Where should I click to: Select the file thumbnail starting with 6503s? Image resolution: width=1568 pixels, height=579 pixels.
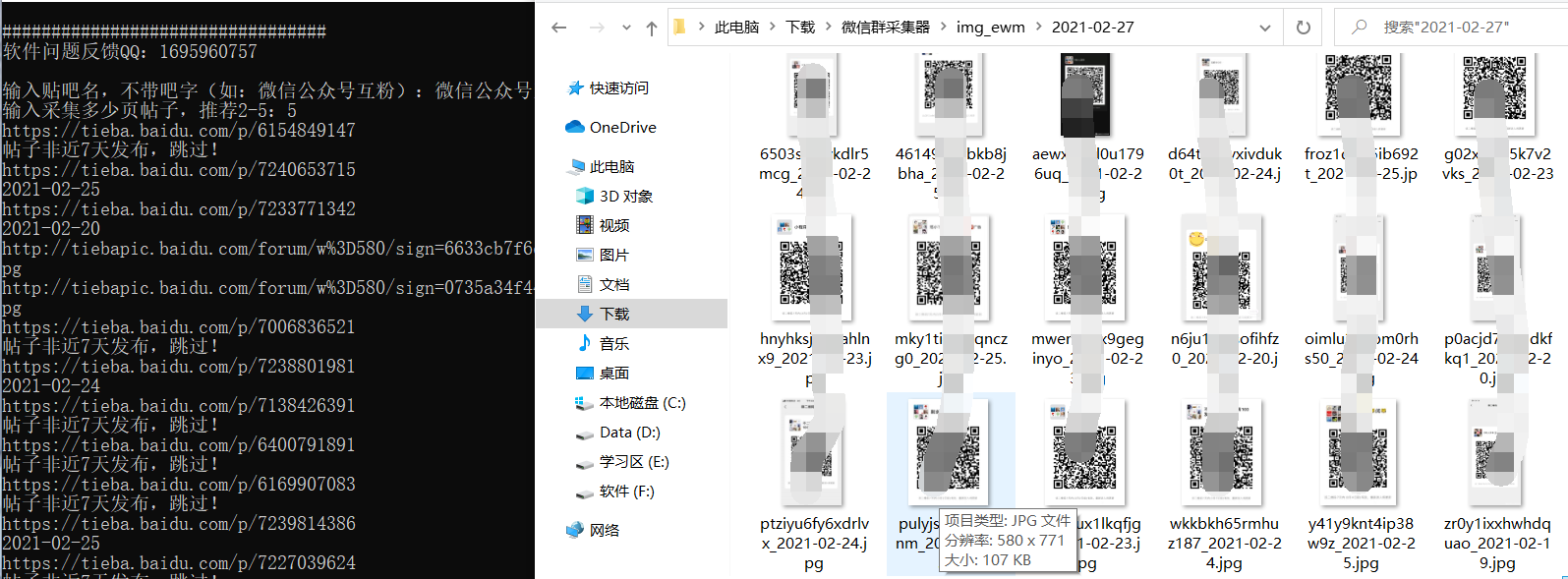tap(814, 95)
